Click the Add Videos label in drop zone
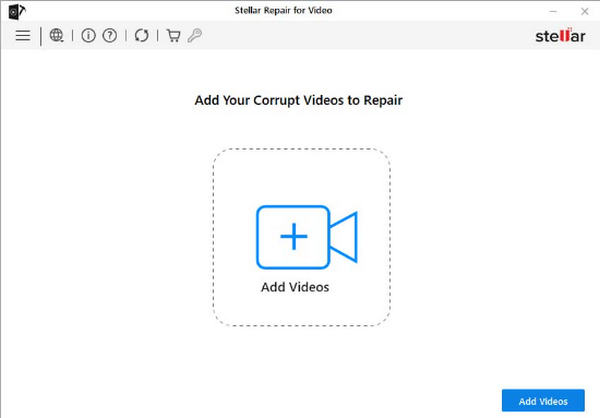600x418 pixels. 295,287
